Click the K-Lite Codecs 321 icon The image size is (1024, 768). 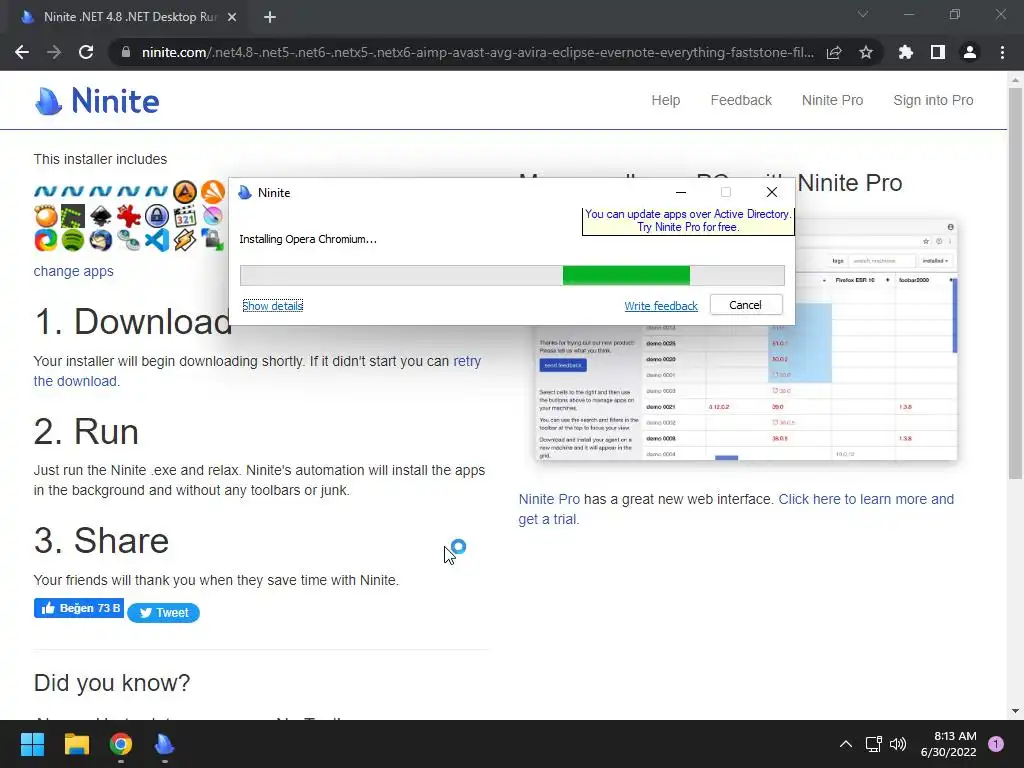pyautogui.click(x=185, y=216)
